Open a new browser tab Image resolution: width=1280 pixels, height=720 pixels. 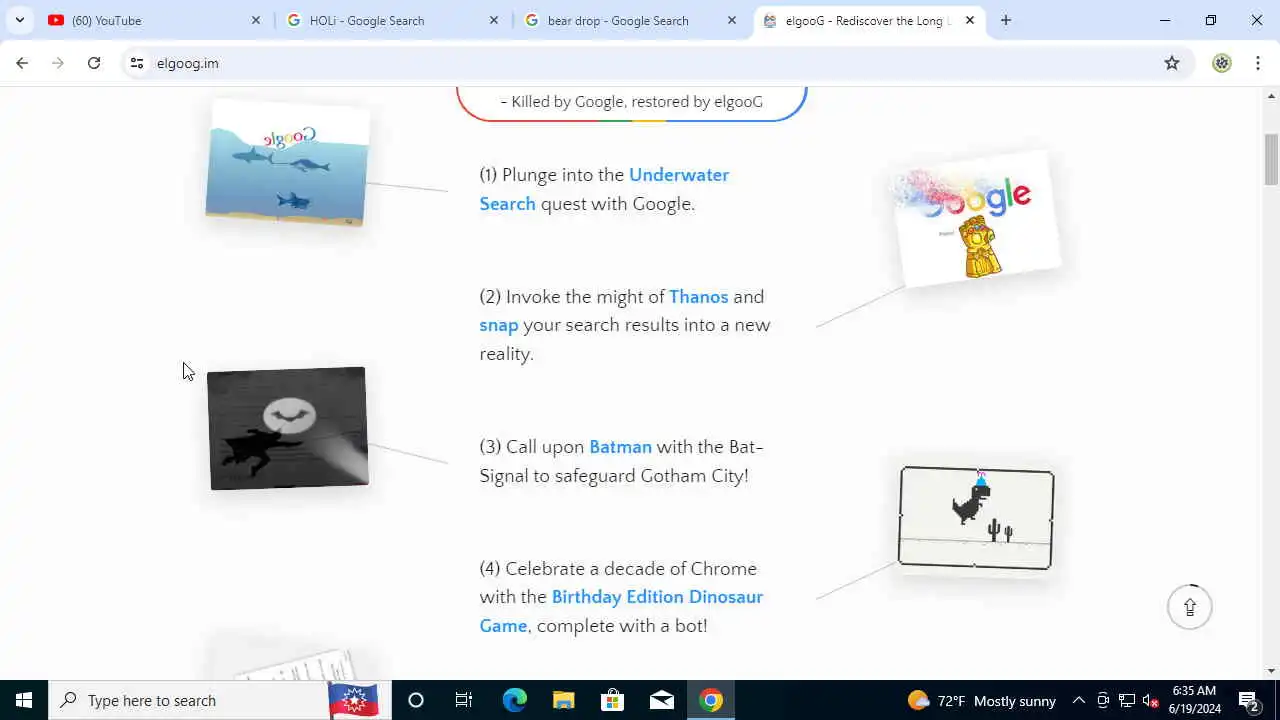point(1006,20)
